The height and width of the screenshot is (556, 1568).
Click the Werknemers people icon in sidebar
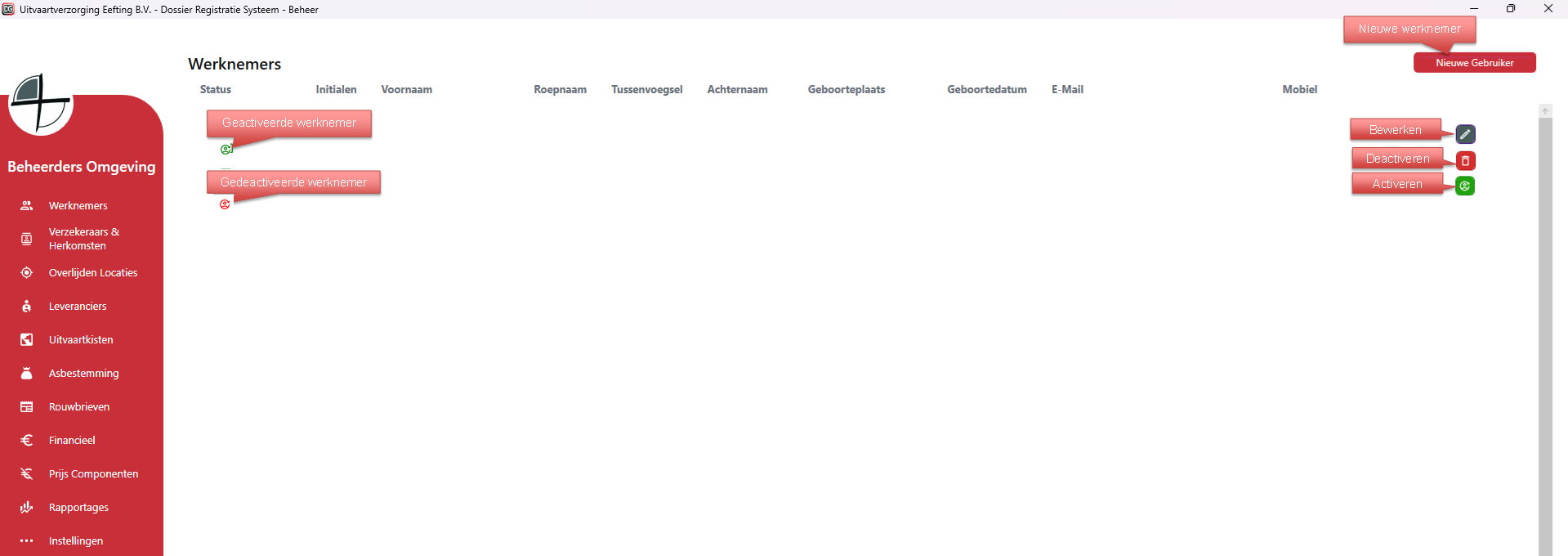(27, 206)
